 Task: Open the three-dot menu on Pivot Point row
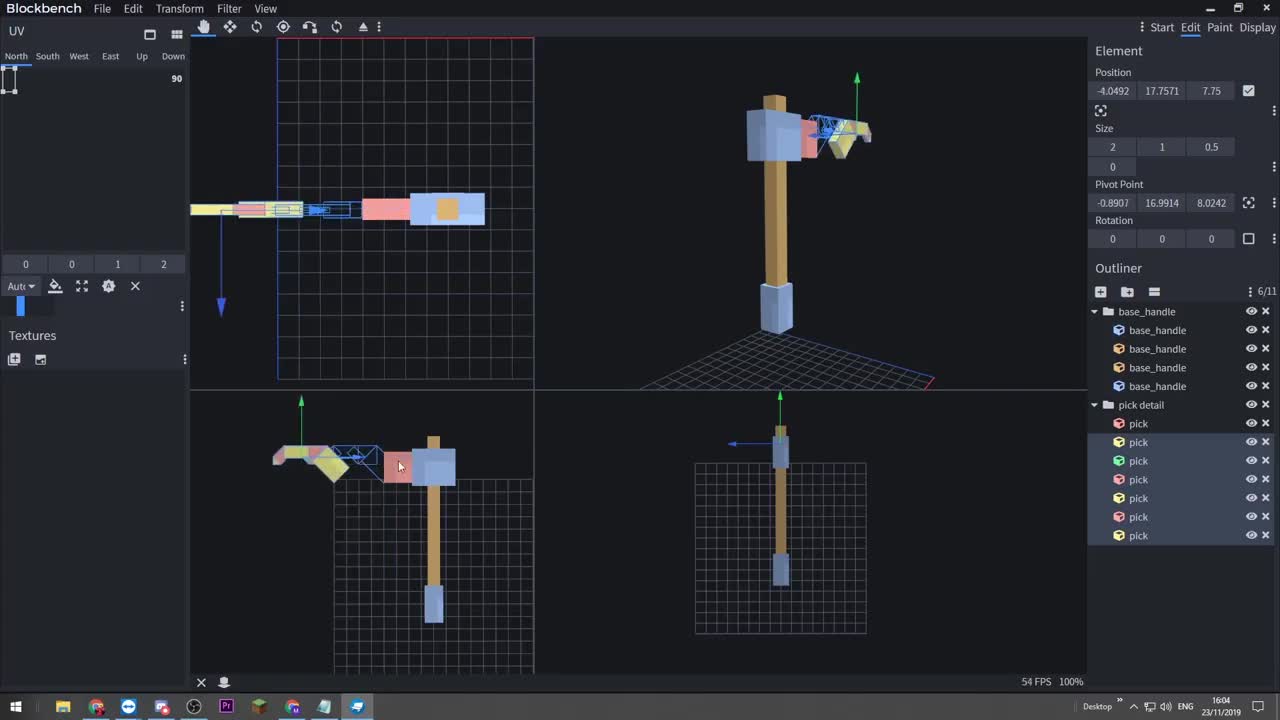point(1274,203)
